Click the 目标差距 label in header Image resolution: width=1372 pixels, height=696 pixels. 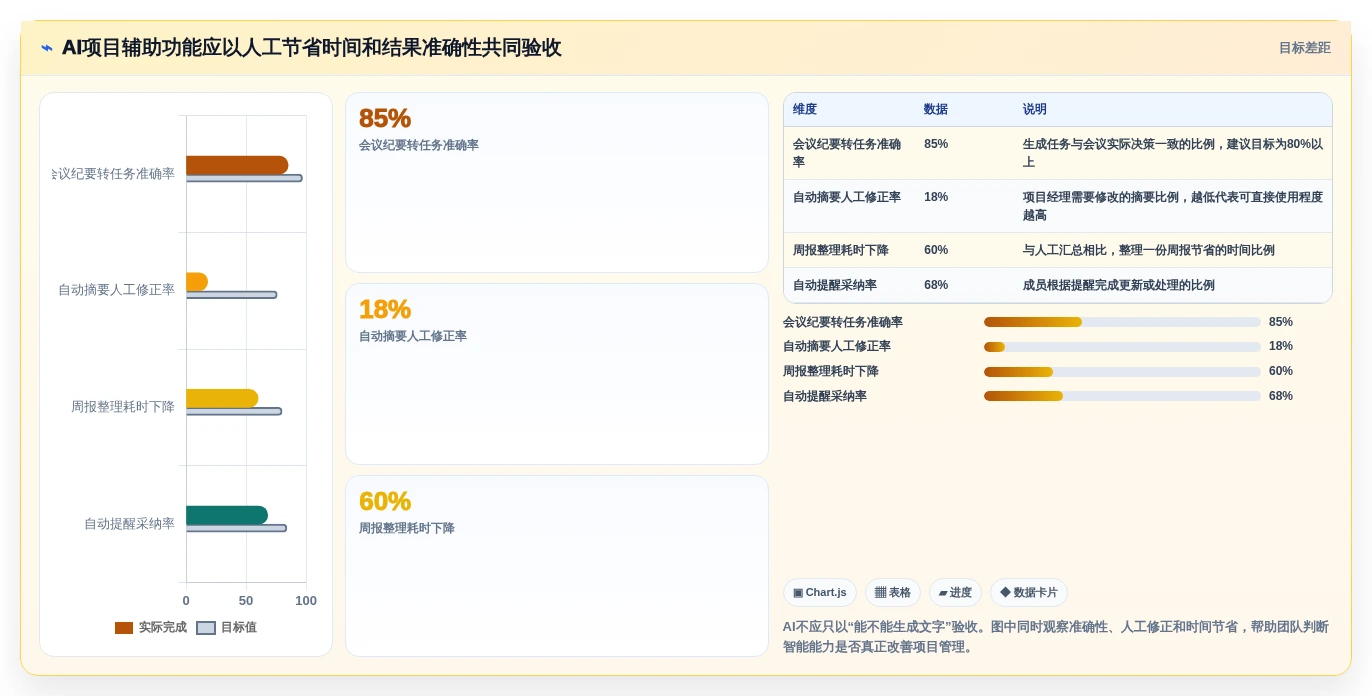point(1304,48)
